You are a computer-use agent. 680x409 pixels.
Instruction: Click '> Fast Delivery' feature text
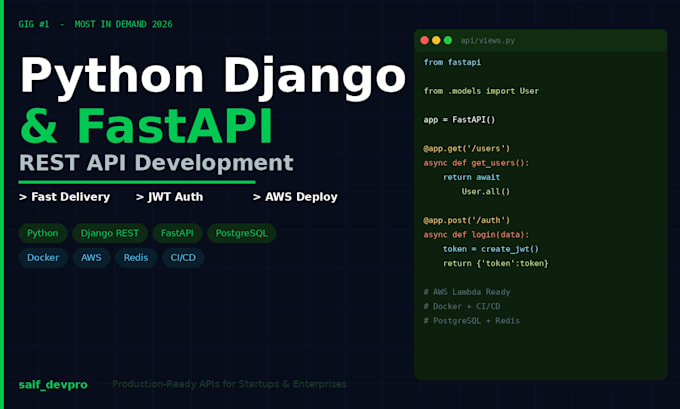64,197
